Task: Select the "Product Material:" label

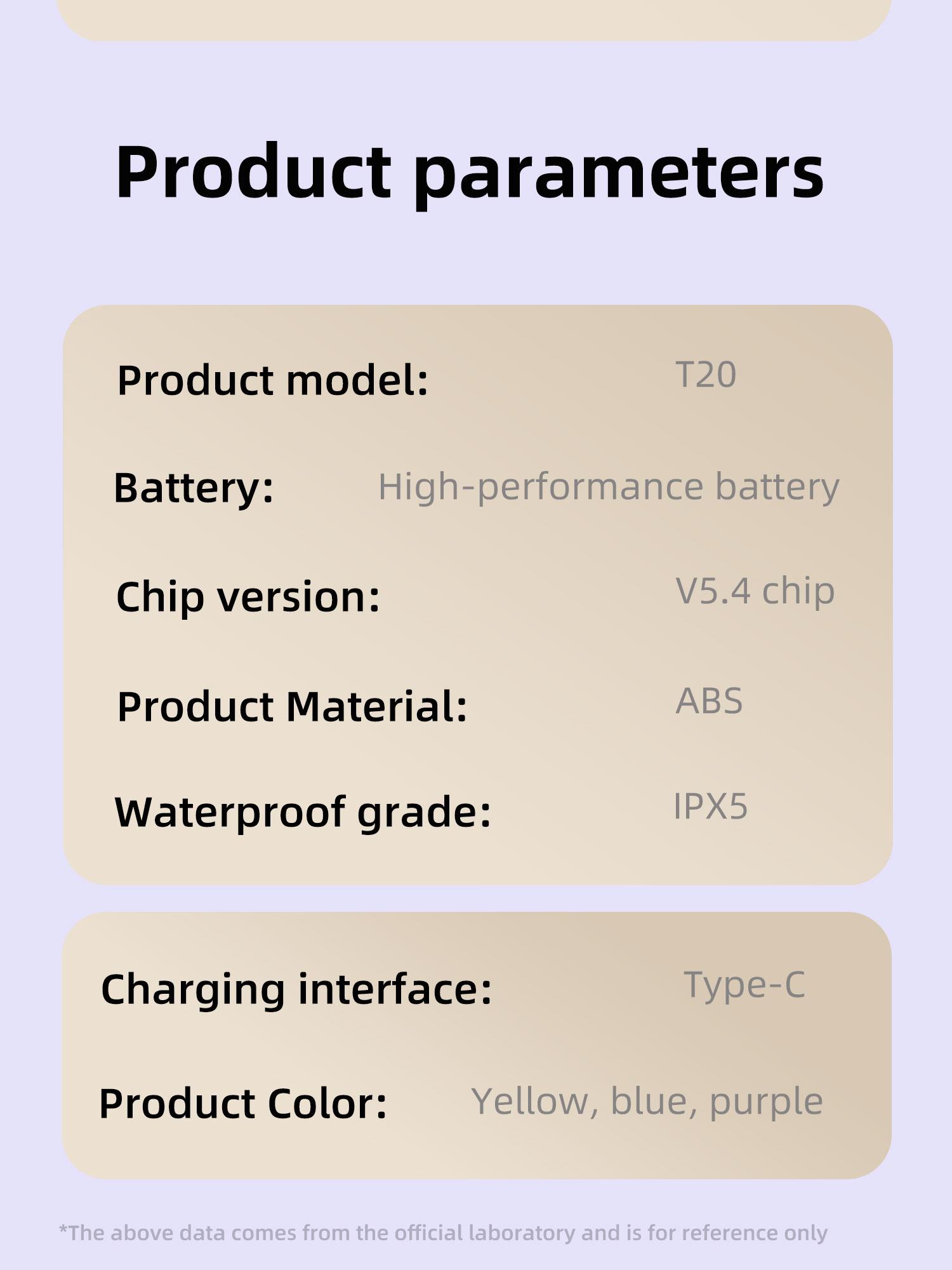Action: (x=292, y=706)
